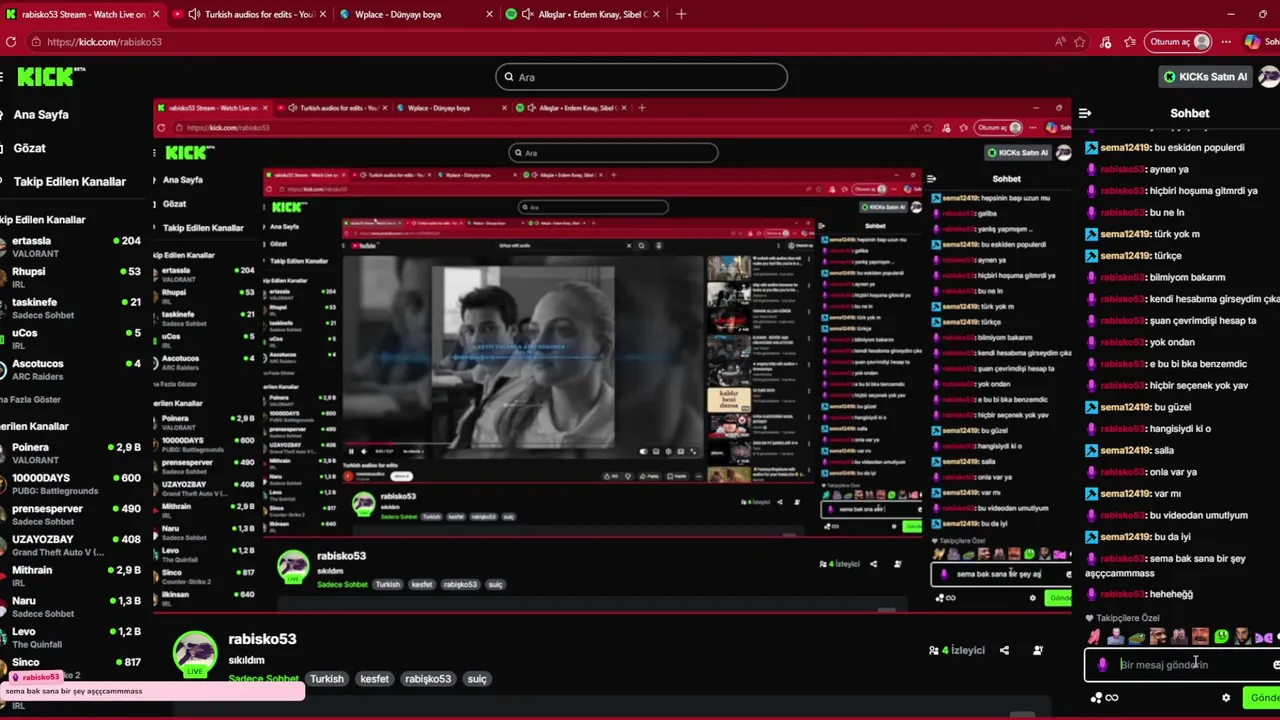The width and height of the screenshot is (1280, 720).
Task: Open Poinera recommended channel
Action: [x=70, y=453]
